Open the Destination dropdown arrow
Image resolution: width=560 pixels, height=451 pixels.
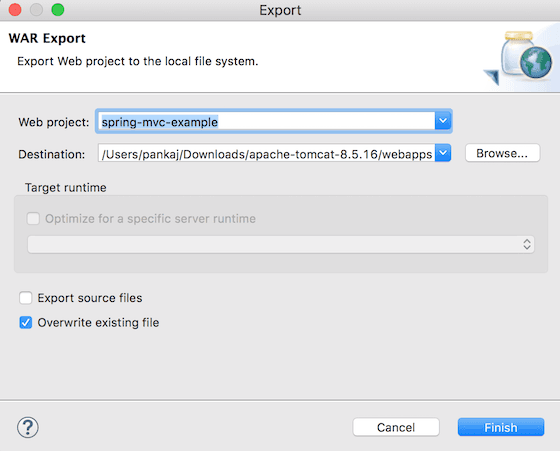tap(443, 153)
